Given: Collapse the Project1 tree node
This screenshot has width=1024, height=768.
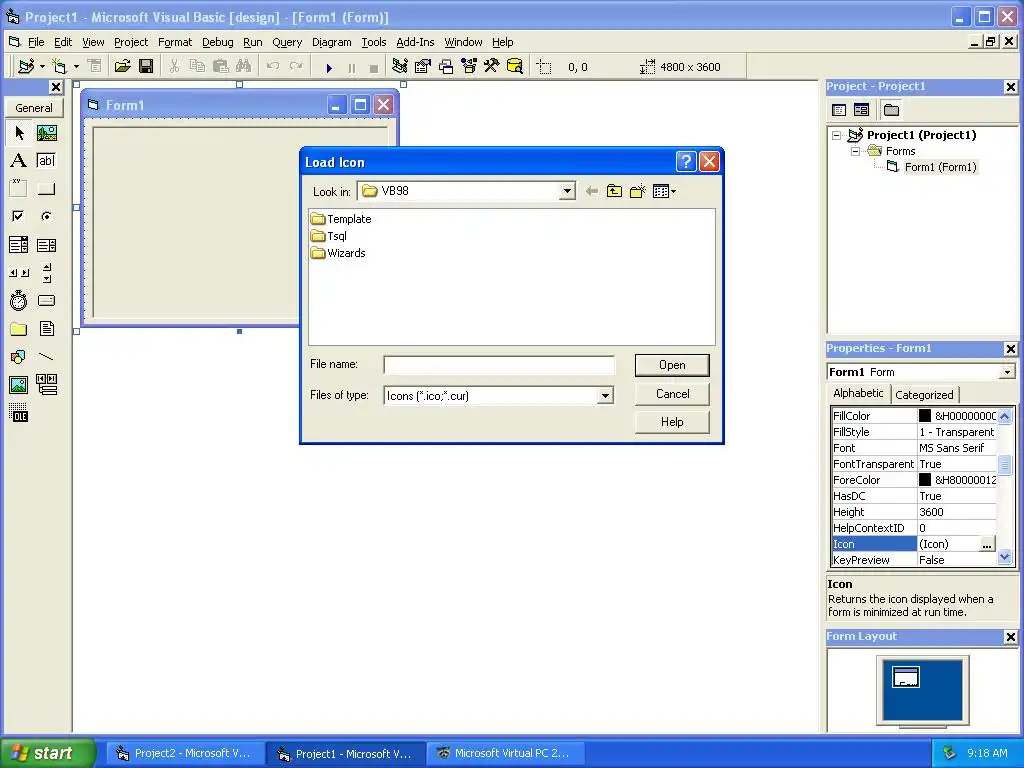Looking at the screenshot, I should [837, 135].
